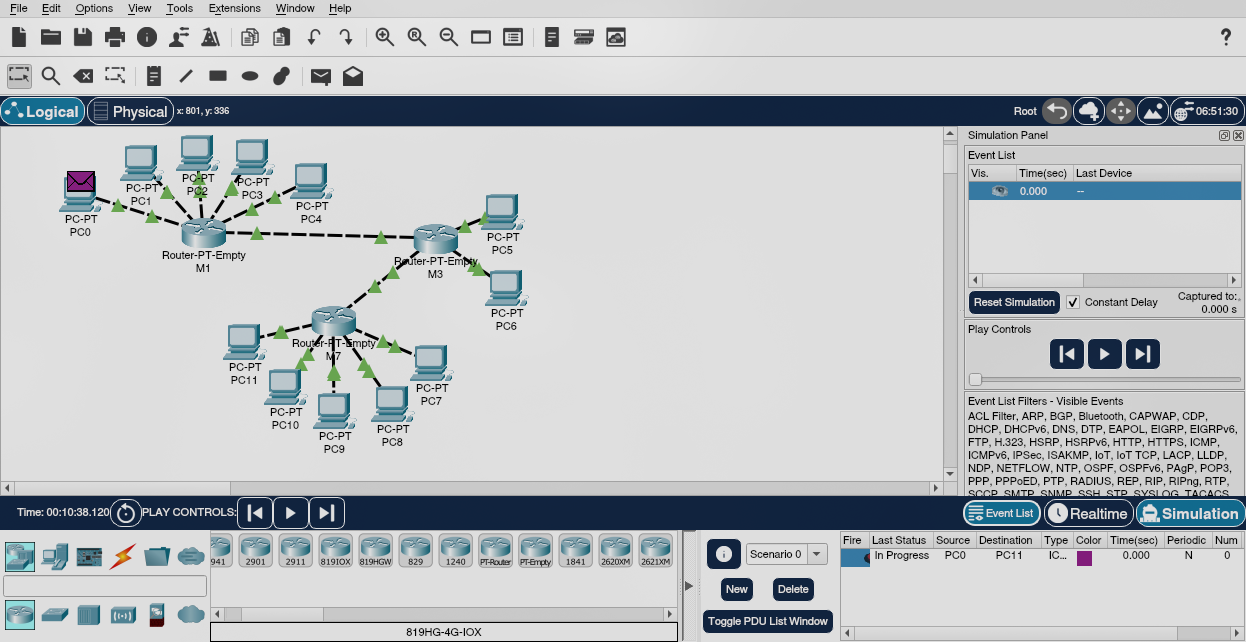Click Toggle PDU List Window button
The image size is (1246, 642).
click(768, 621)
